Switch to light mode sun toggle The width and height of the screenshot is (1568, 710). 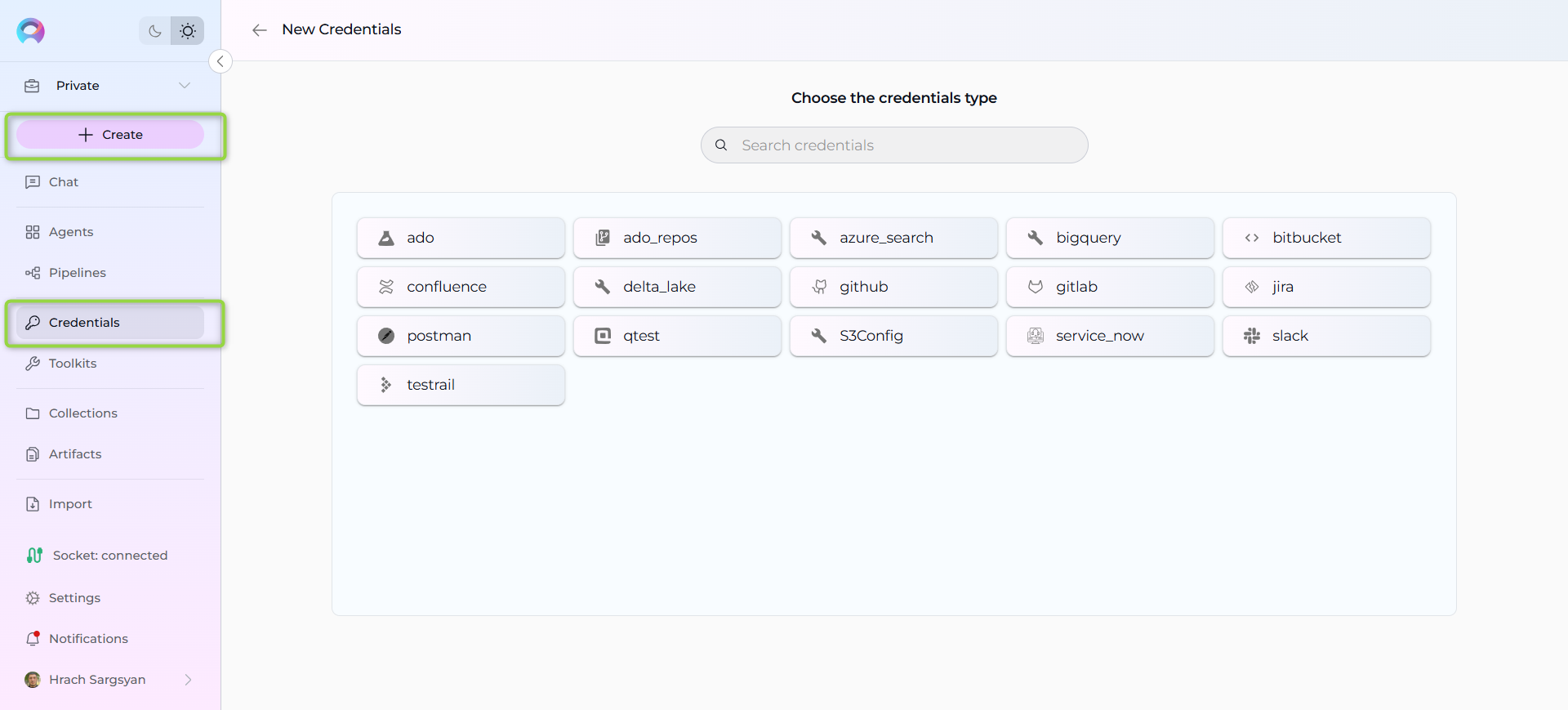point(188,31)
